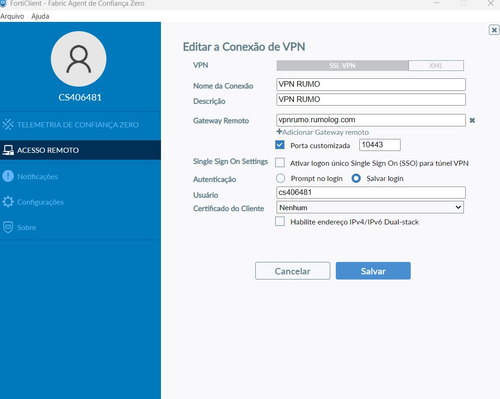Close the VPN edit panel
This screenshot has height=399, width=500.
click(494, 30)
